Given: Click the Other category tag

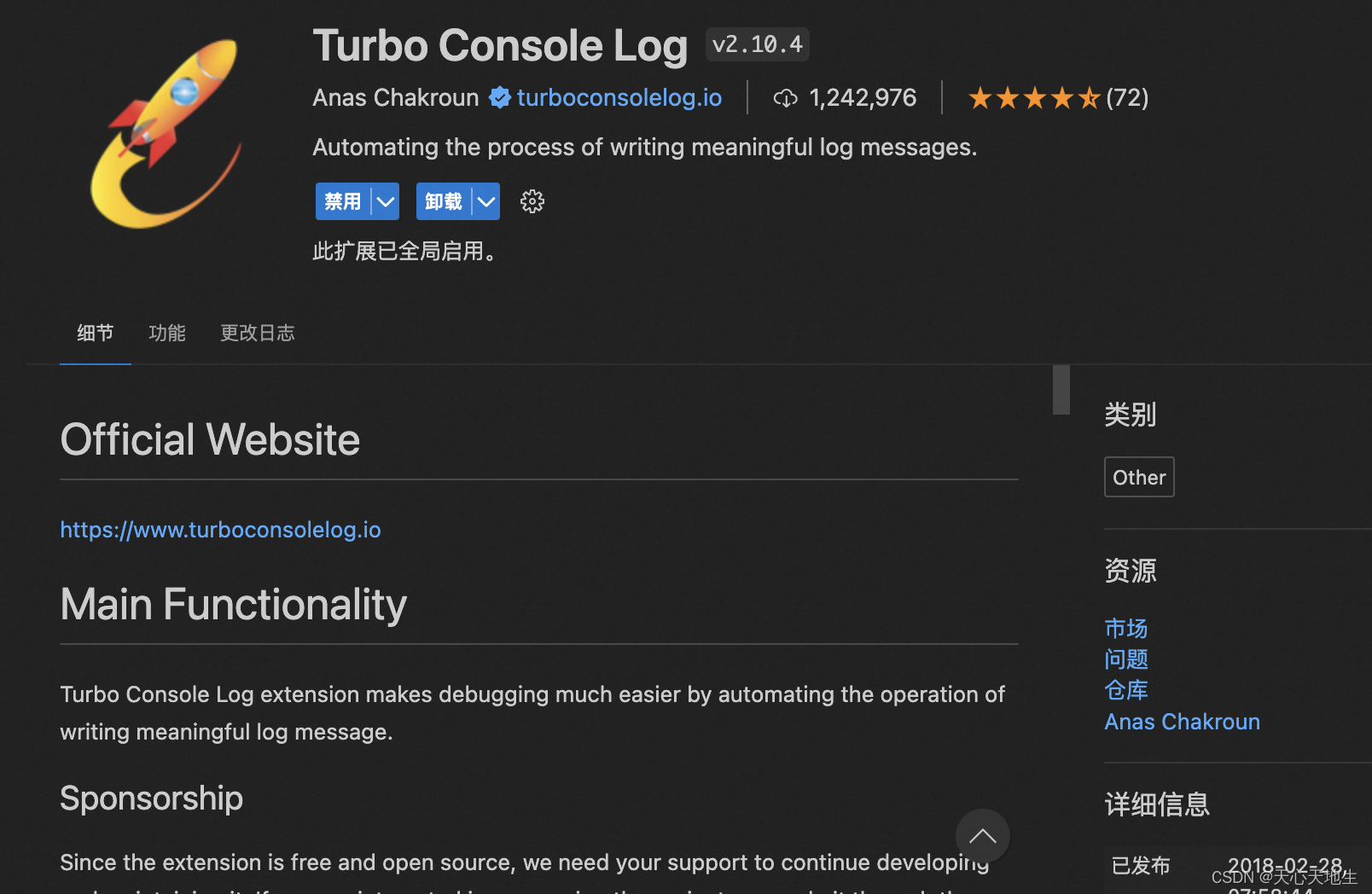Looking at the screenshot, I should click(x=1139, y=477).
